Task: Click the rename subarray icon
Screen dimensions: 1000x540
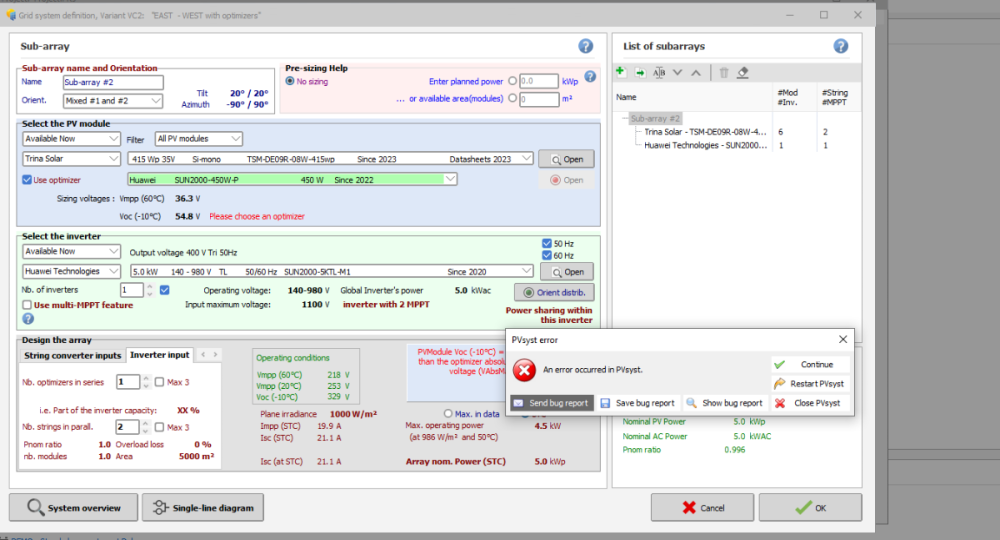Action: pos(658,72)
